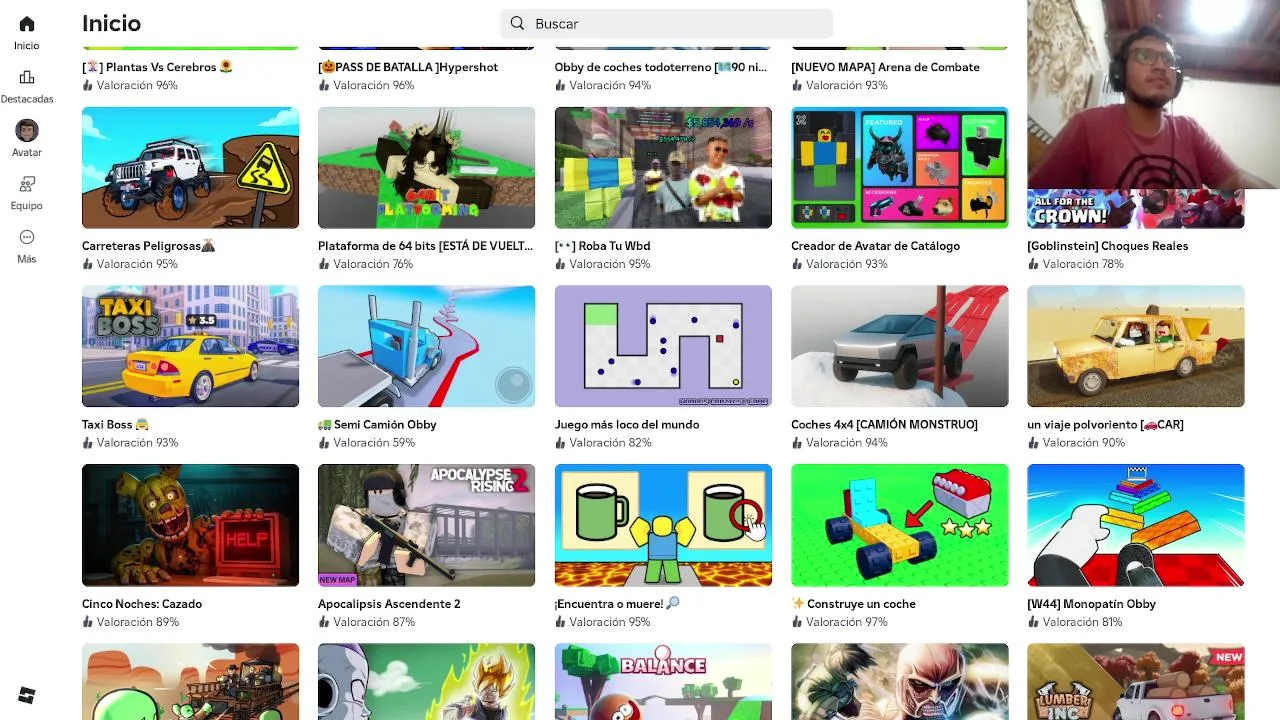Screen dimensions: 1280x720
Task: Open Encuentra o muere game thumbnail
Action: (x=663, y=525)
